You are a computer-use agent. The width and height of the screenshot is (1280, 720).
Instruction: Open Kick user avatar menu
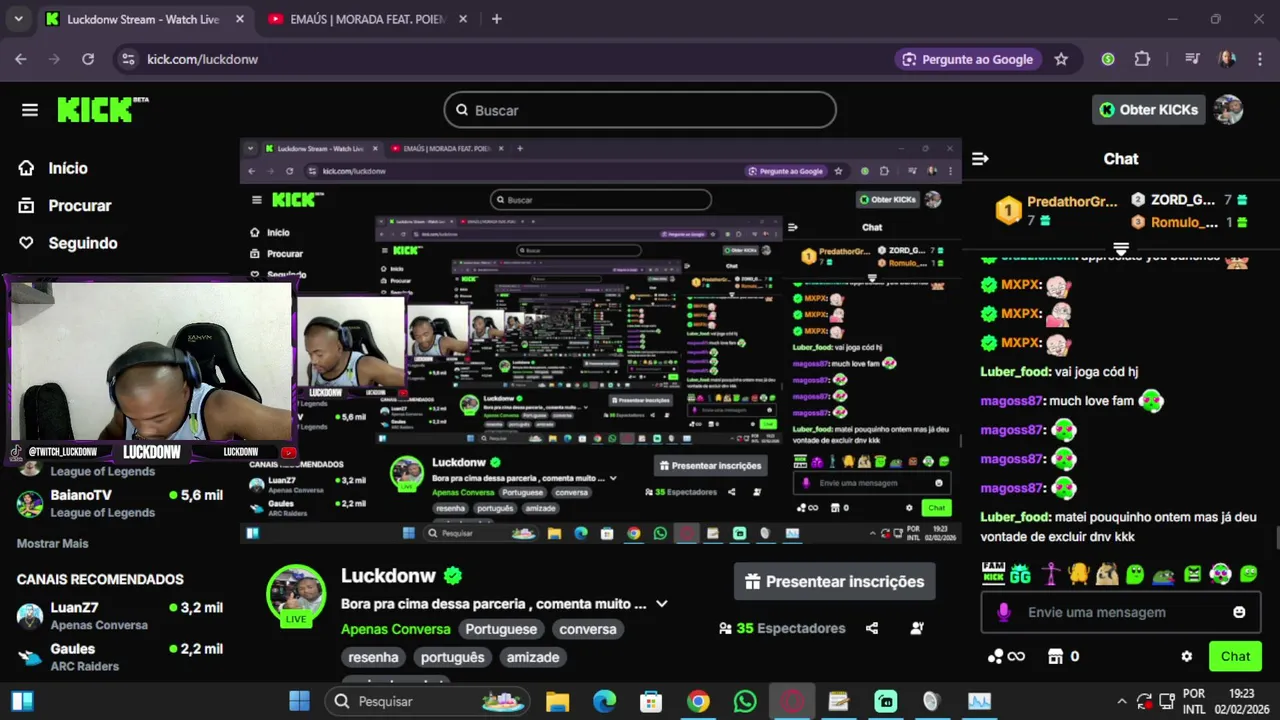(x=1228, y=110)
